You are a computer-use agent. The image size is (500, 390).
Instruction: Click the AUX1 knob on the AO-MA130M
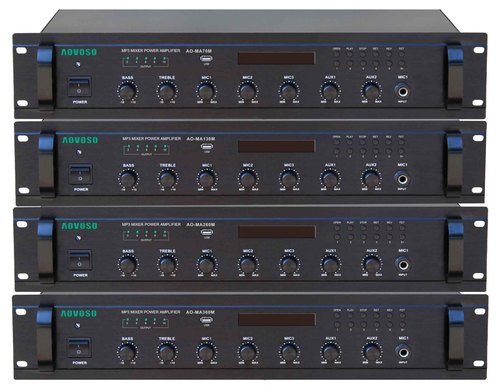[x=330, y=178]
